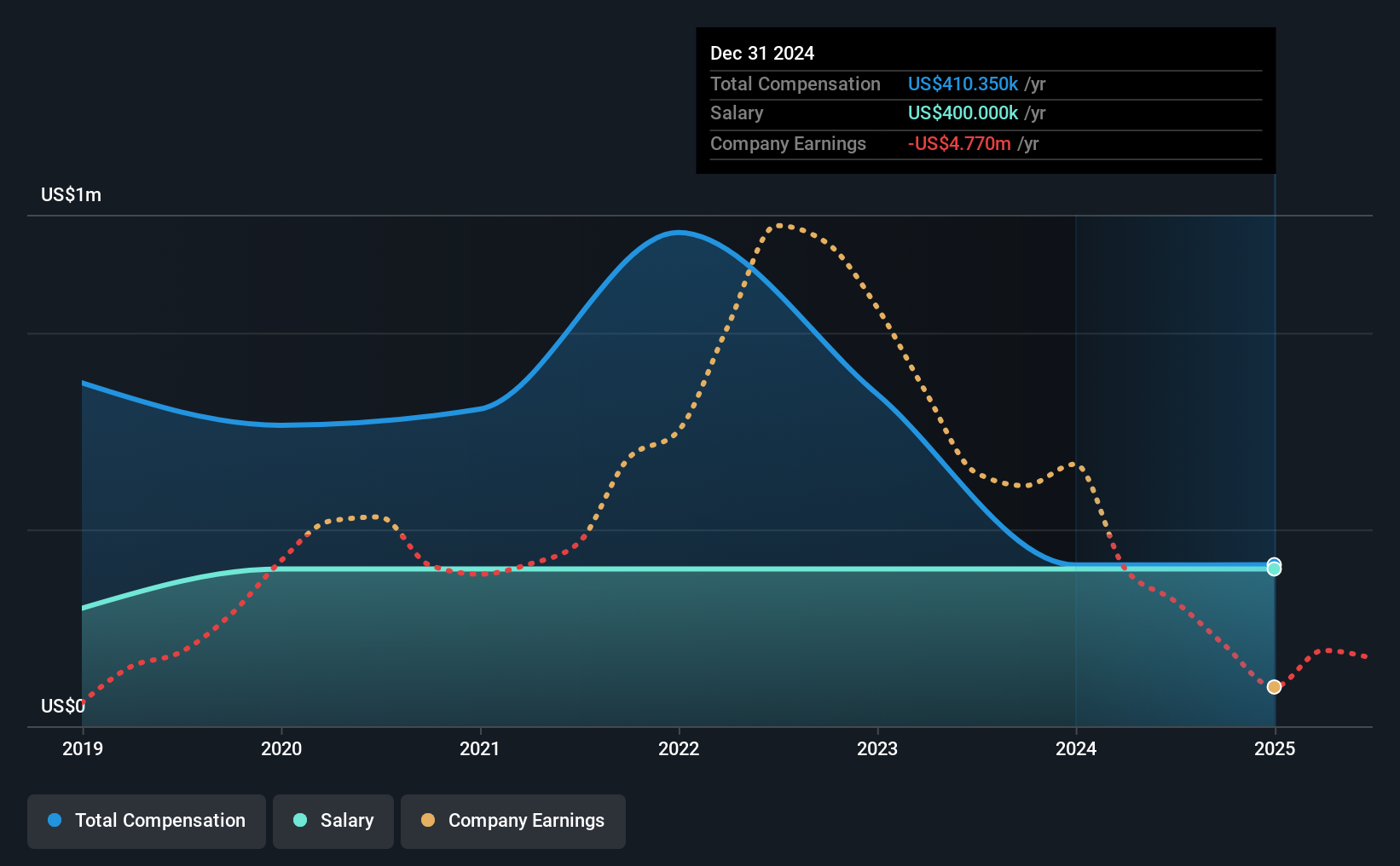Viewport: 1400px width, 866px height.
Task: Click the 2021 x-axis label
Action: (x=480, y=748)
